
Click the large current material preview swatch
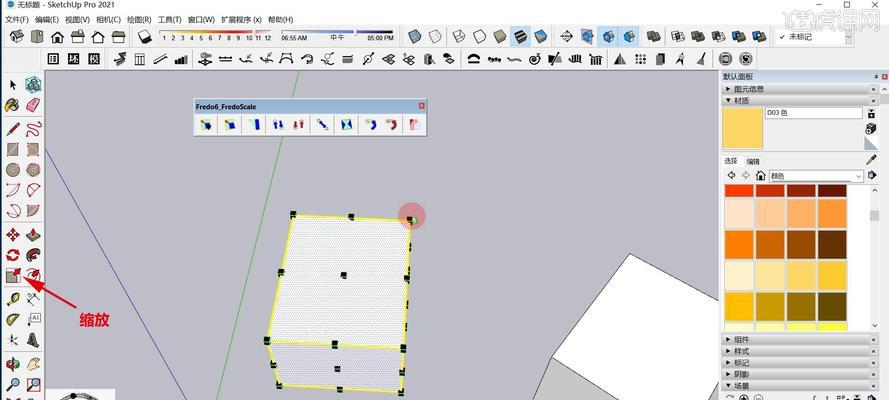[743, 129]
